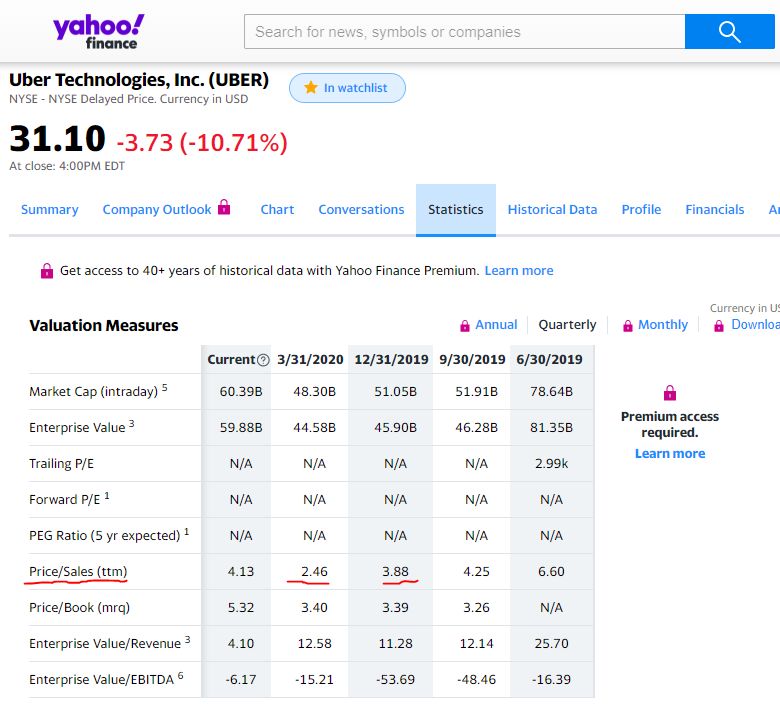Open the Historical Data tab
The image size is (780, 721).
pos(552,209)
